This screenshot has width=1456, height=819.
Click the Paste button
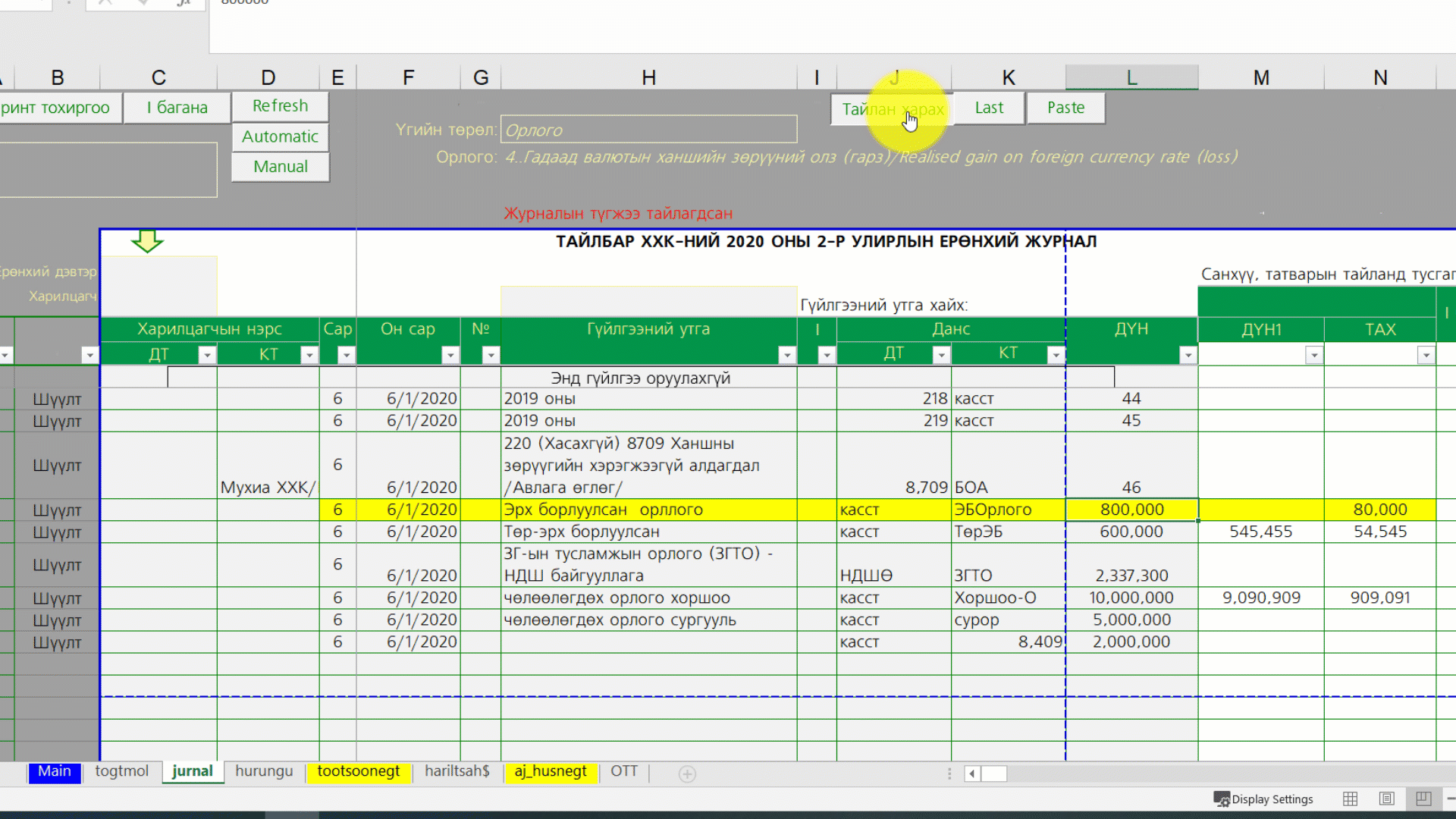1065,108
